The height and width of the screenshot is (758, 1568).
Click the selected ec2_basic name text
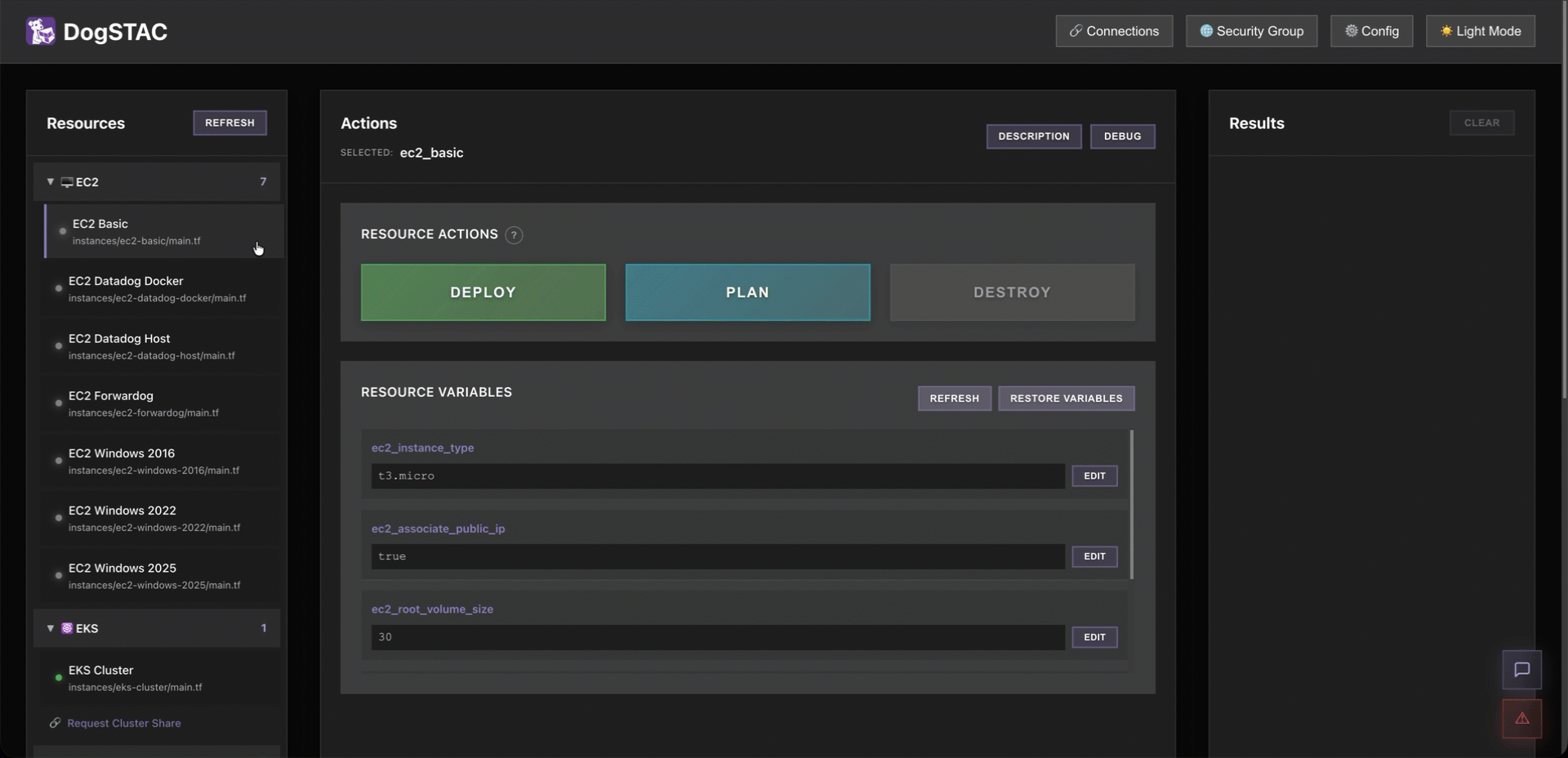pos(431,153)
